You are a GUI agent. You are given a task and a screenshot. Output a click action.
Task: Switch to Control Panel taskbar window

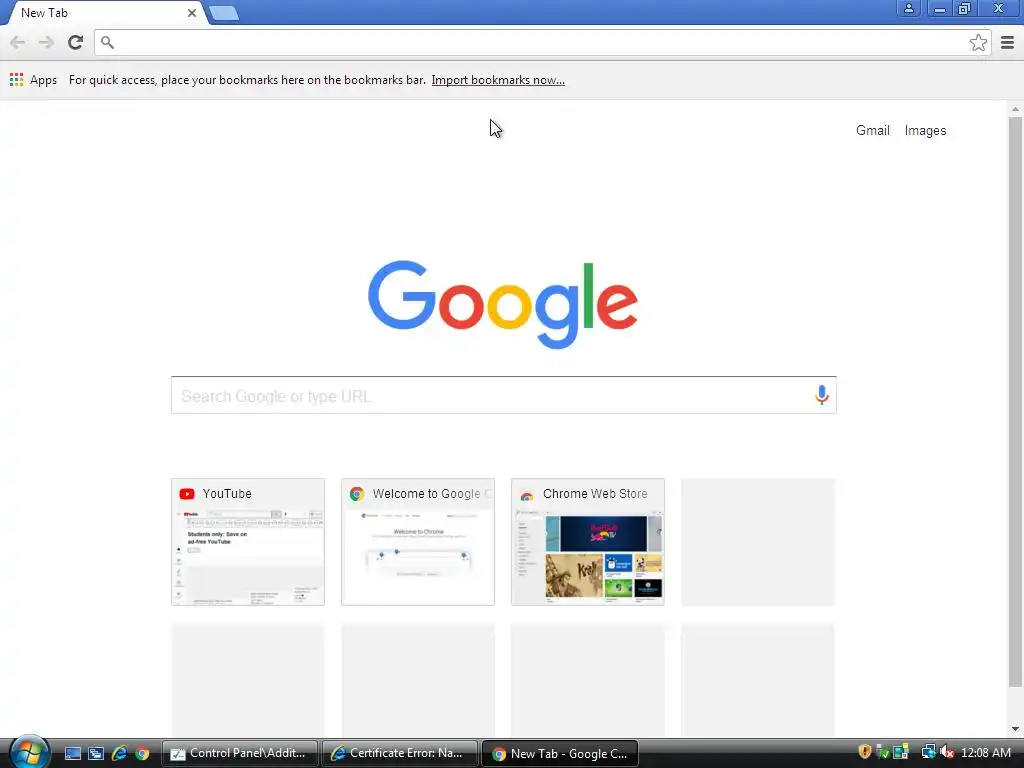click(240, 754)
